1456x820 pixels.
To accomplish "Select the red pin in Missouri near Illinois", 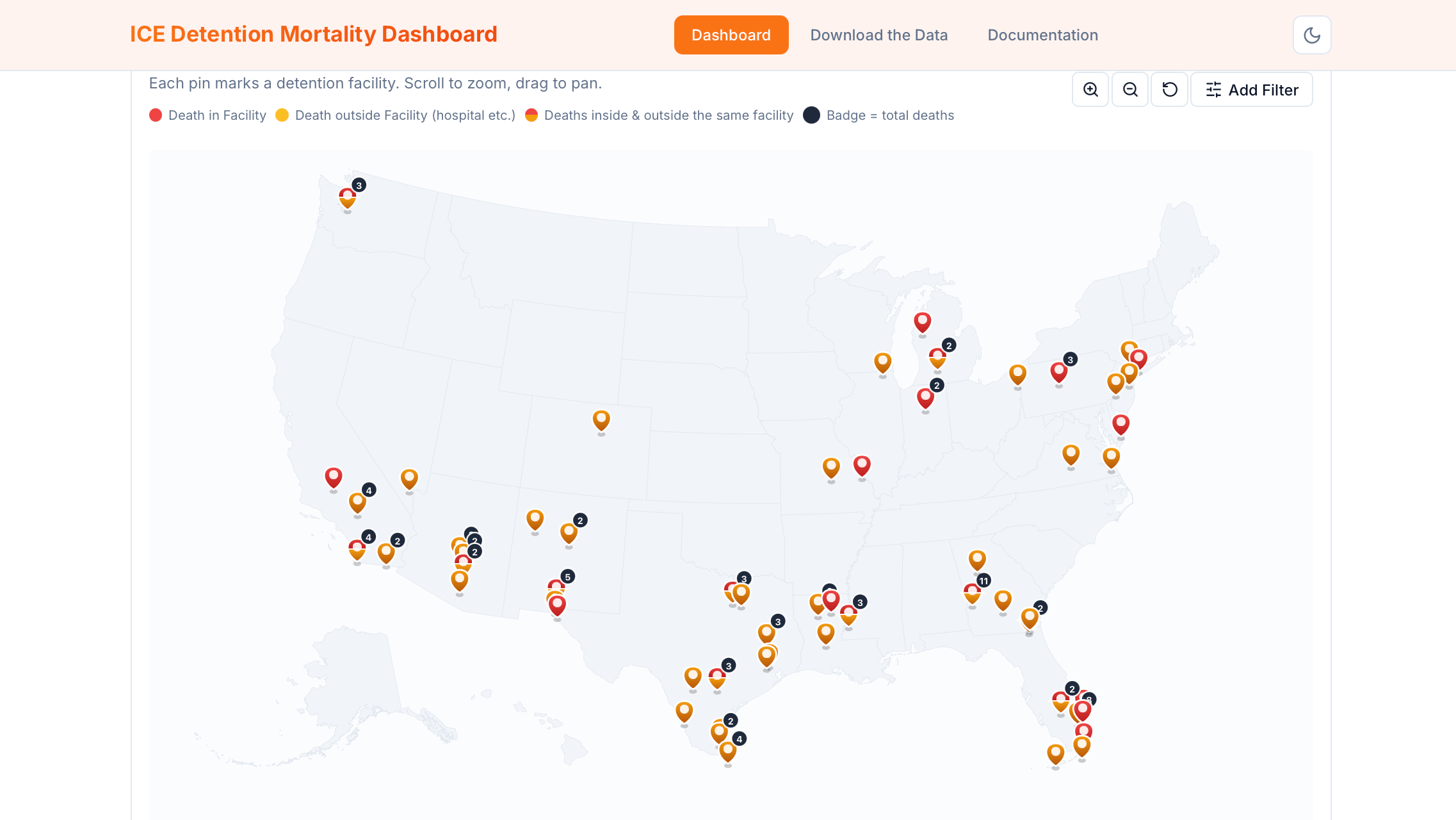I will click(x=862, y=466).
